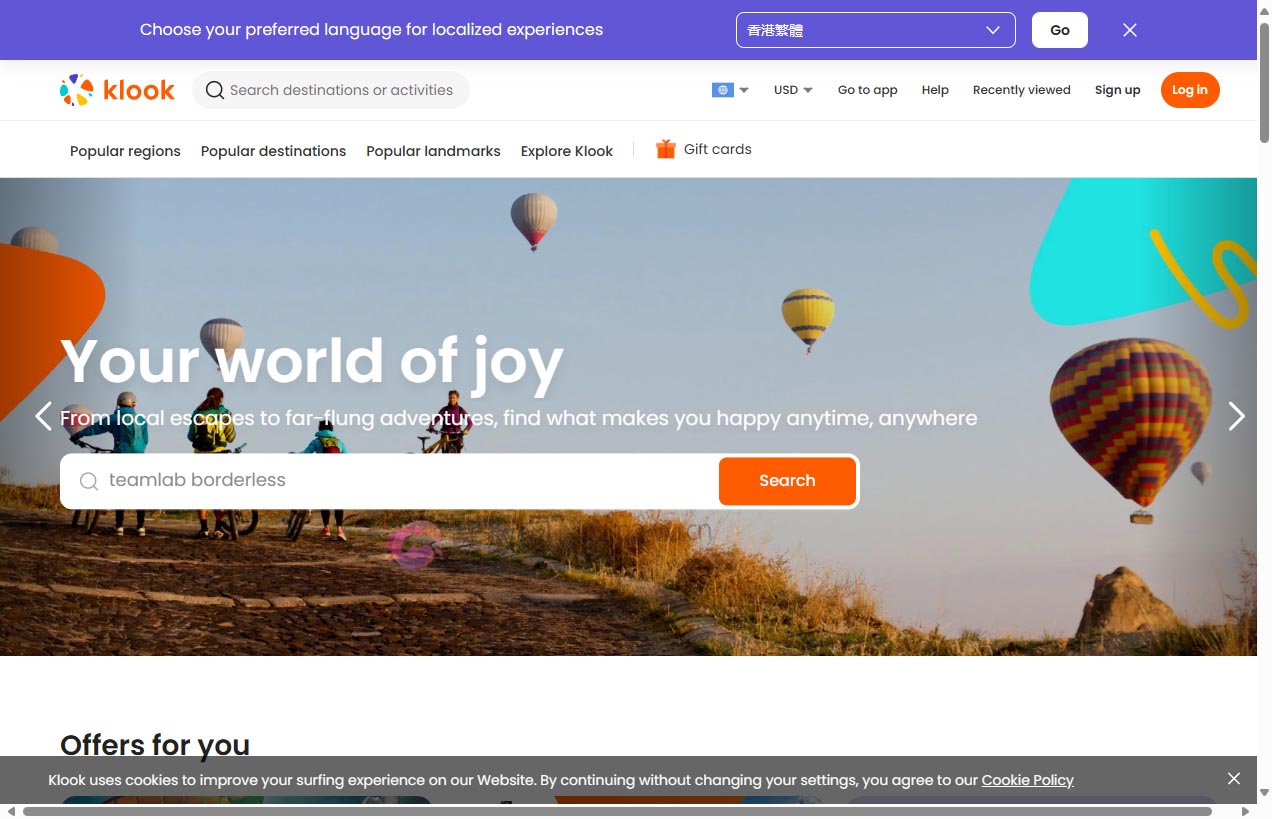Open the preferred language dropdown
1272x819 pixels.
click(875, 30)
